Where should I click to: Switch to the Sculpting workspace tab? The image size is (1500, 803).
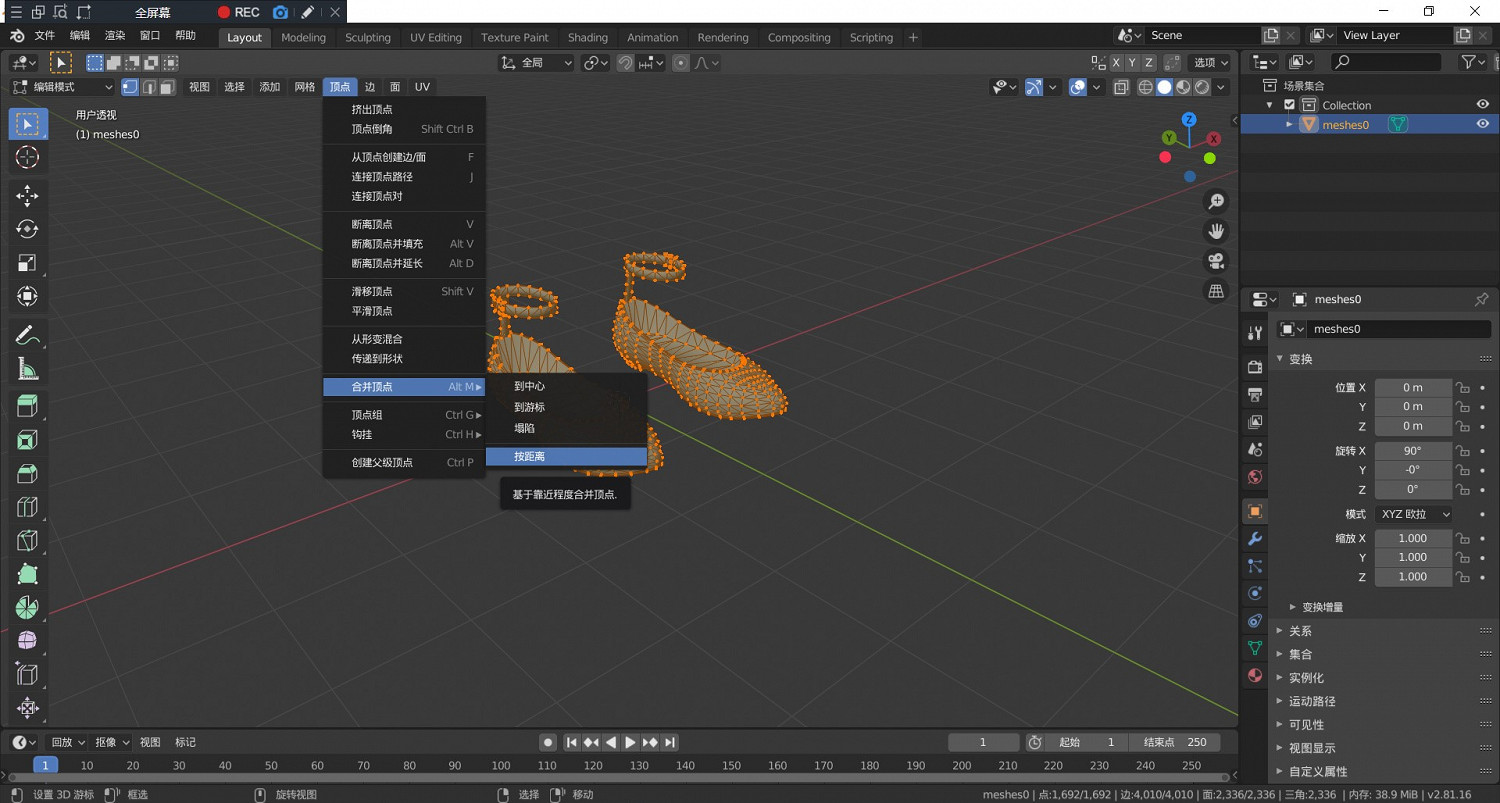click(x=367, y=37)
